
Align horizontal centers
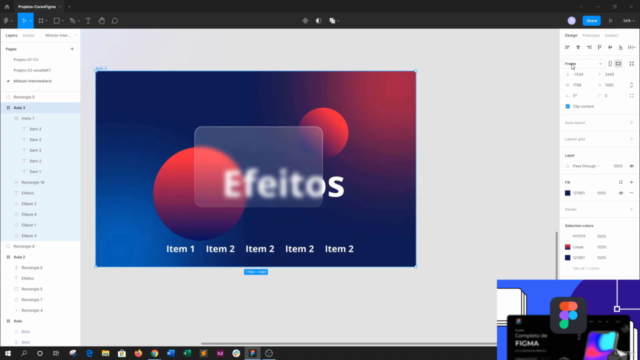[578, 47]
